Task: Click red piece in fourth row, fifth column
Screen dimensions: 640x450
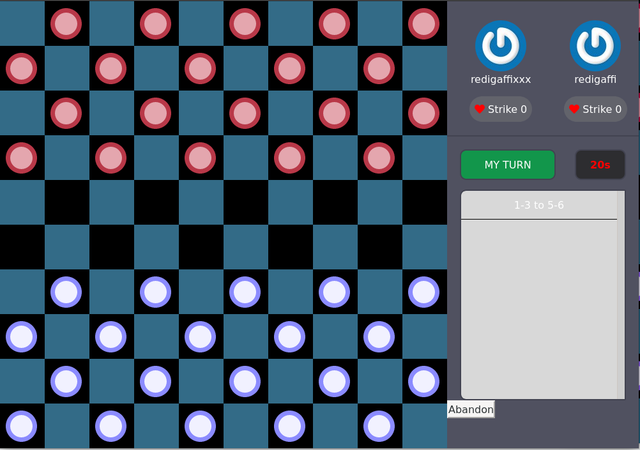Action: click(x=200, y=158)
